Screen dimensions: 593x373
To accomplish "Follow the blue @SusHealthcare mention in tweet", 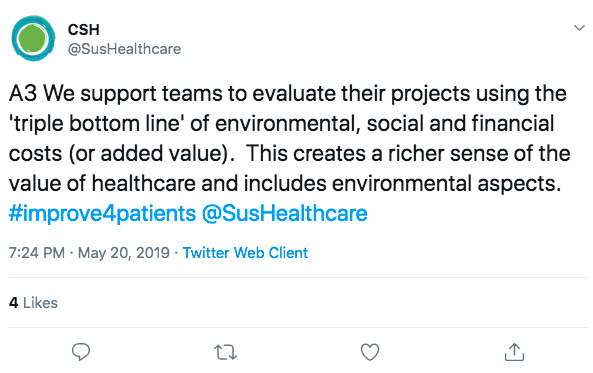I will click(x=284, y=213).
